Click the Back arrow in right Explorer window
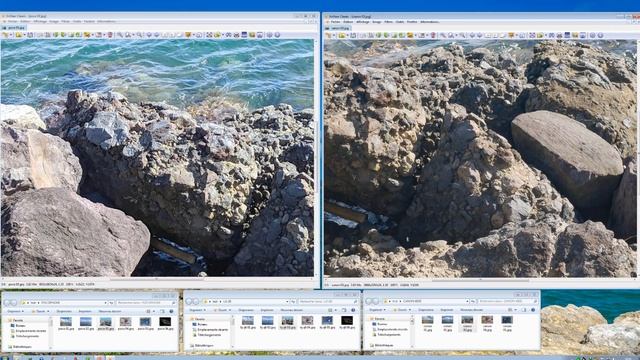Viewport: 640px width, 360px height. (369, 301)
